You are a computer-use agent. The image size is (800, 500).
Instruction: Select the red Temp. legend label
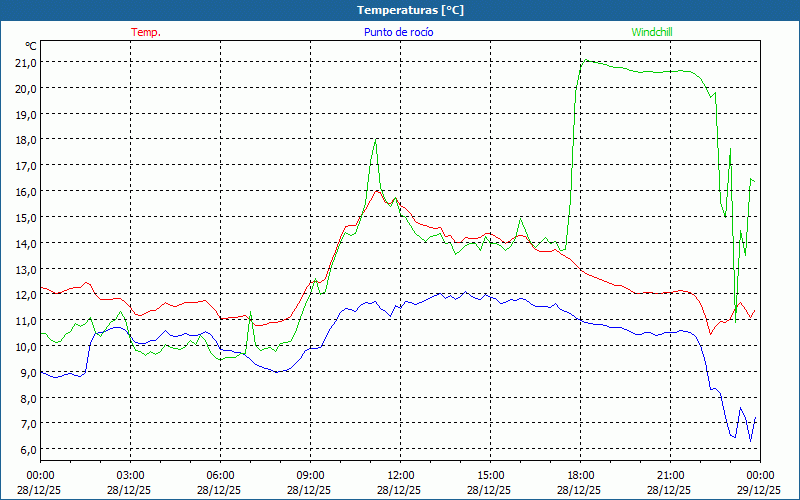click(146, 32)
